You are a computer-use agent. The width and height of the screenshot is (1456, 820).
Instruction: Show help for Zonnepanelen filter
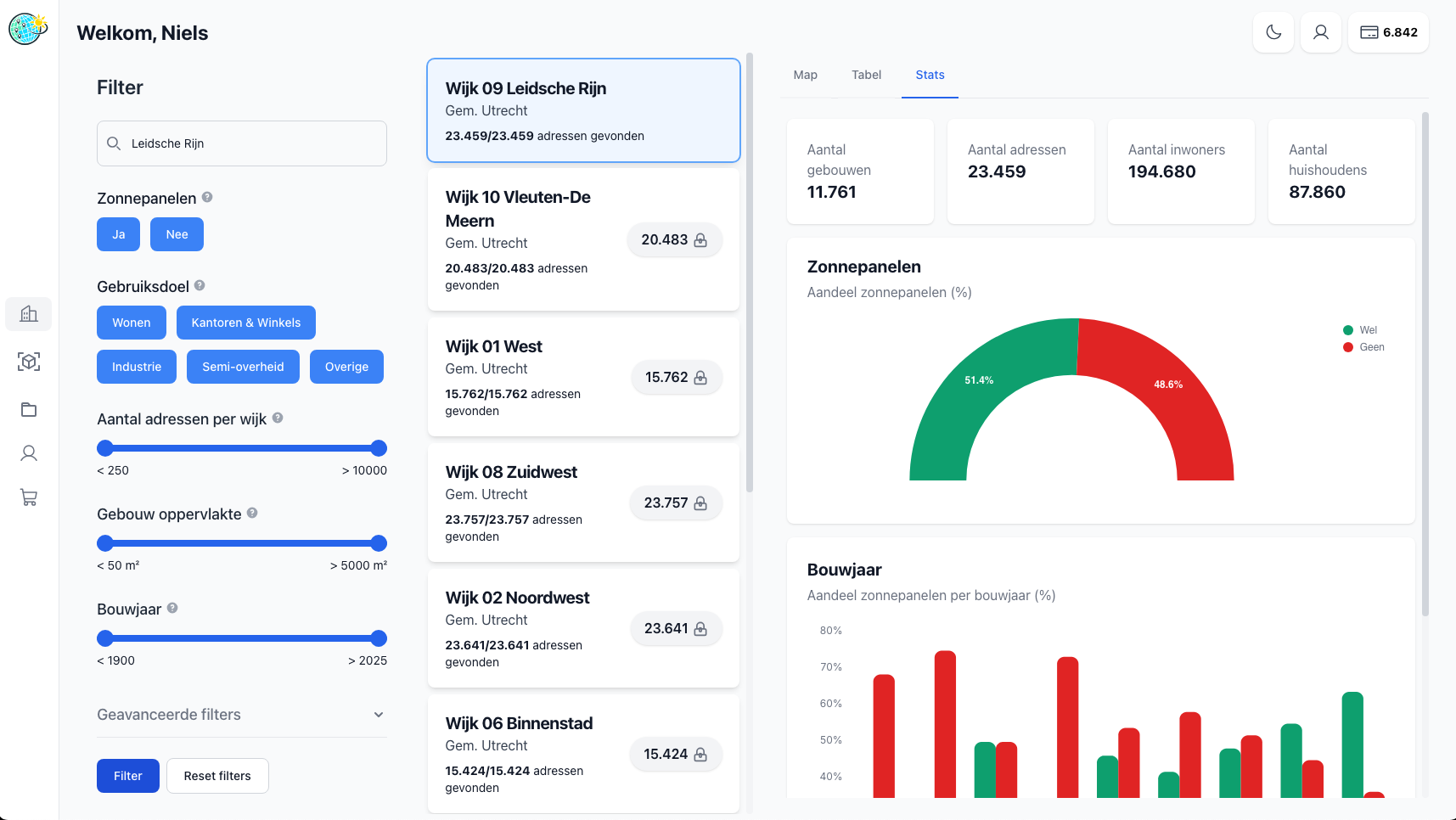coord(207,197)
